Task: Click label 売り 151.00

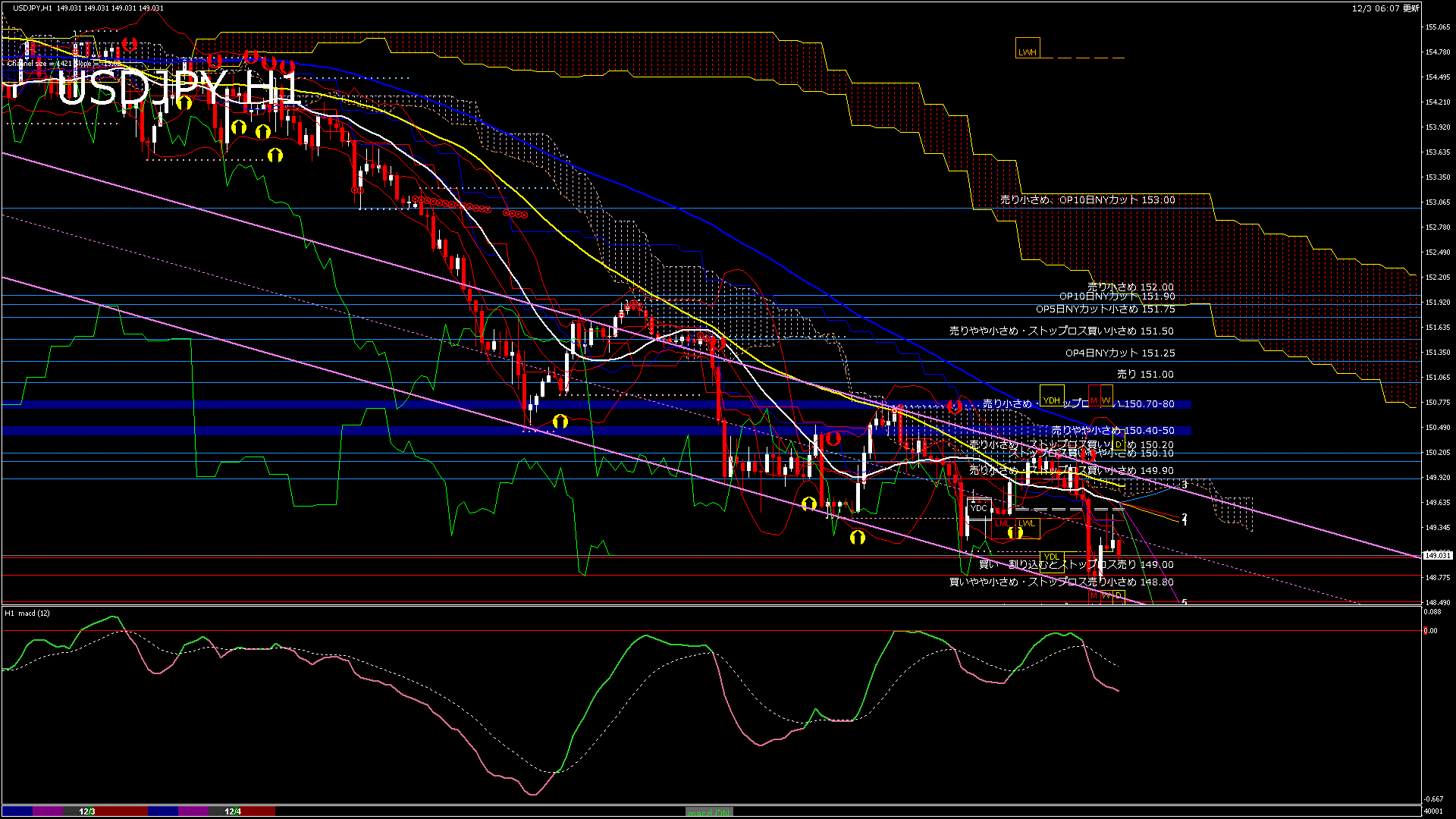Action: pos(1145,375)
